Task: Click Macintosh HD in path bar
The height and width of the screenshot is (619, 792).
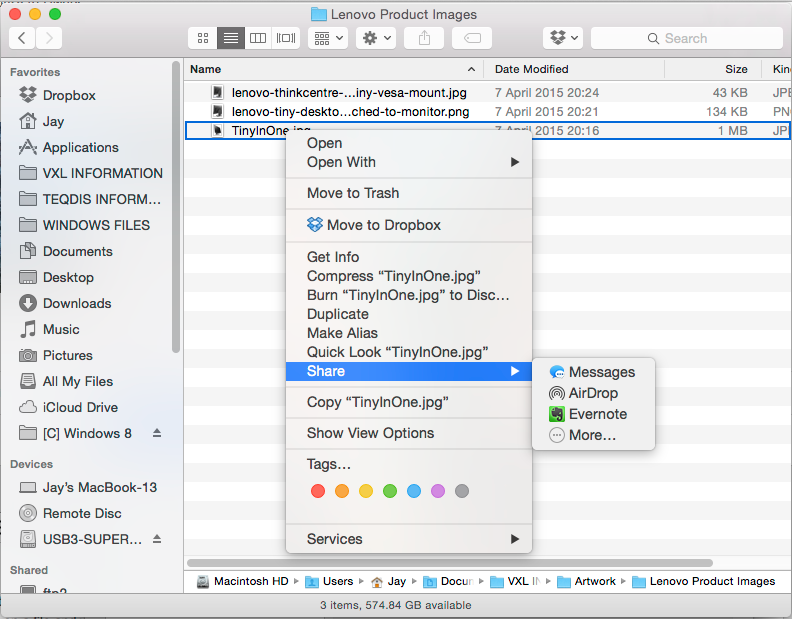Action: pyautogui.click(x=243, y=581)
